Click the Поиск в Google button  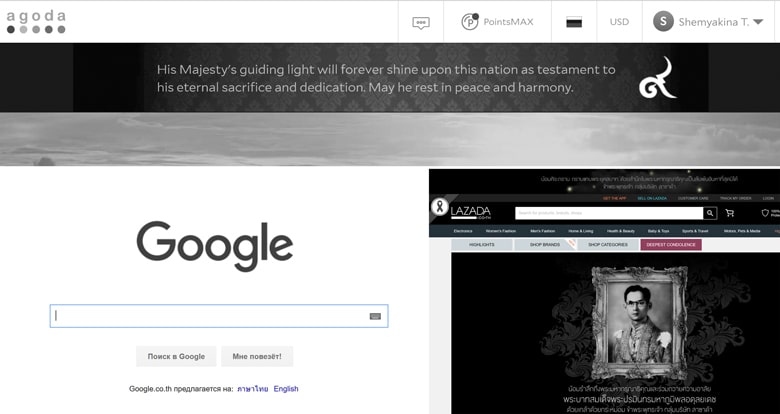(176, 356)
